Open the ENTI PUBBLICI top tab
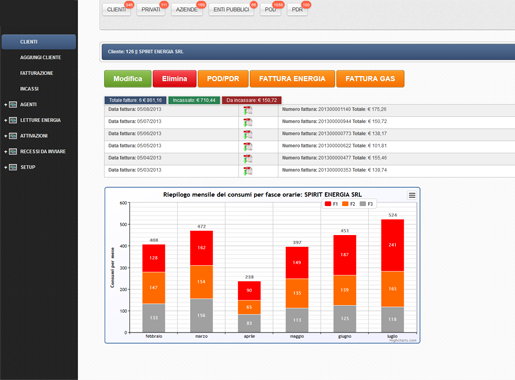Viewport: 515px width, 380px height. 231,10
